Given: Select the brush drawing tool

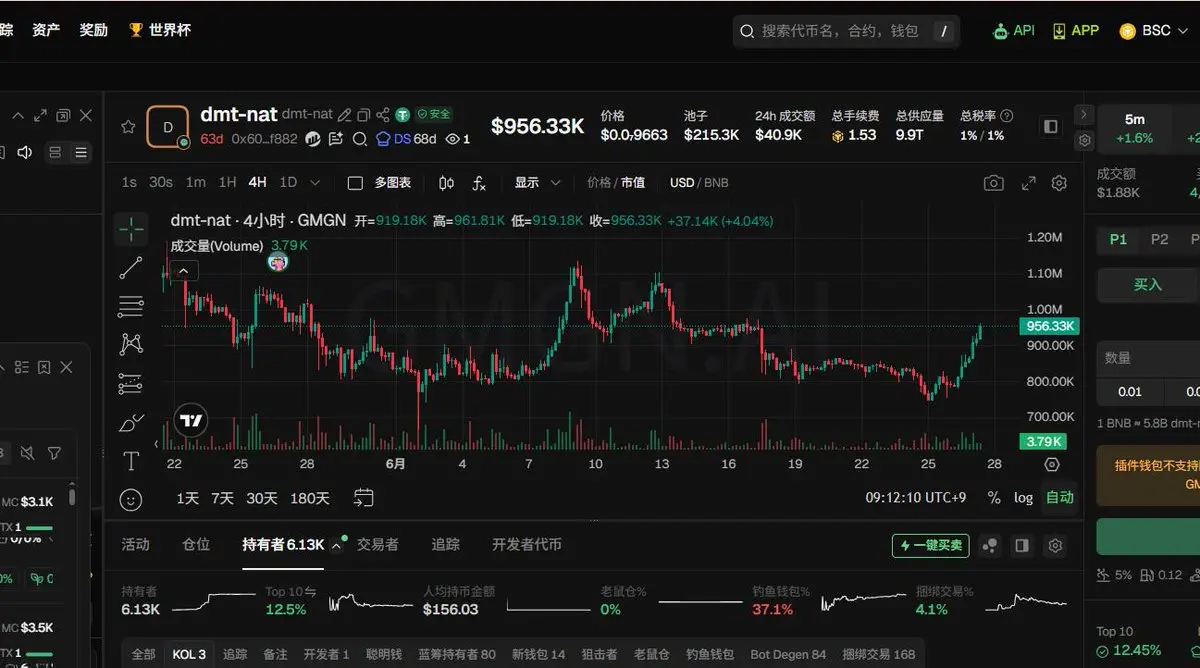Looking at the screenshot, I should (x=131, y=423).
